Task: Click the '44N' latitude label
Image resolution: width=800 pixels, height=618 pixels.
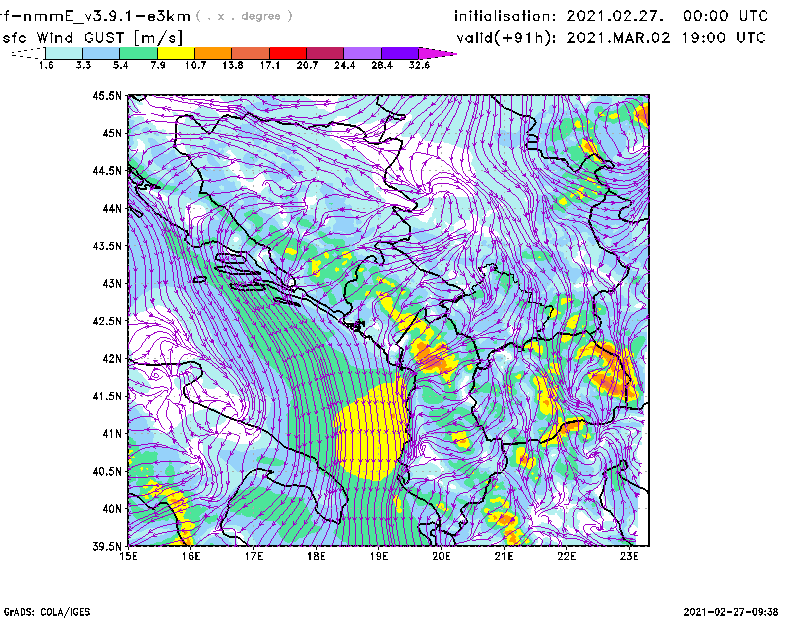Action: (112, 208)
